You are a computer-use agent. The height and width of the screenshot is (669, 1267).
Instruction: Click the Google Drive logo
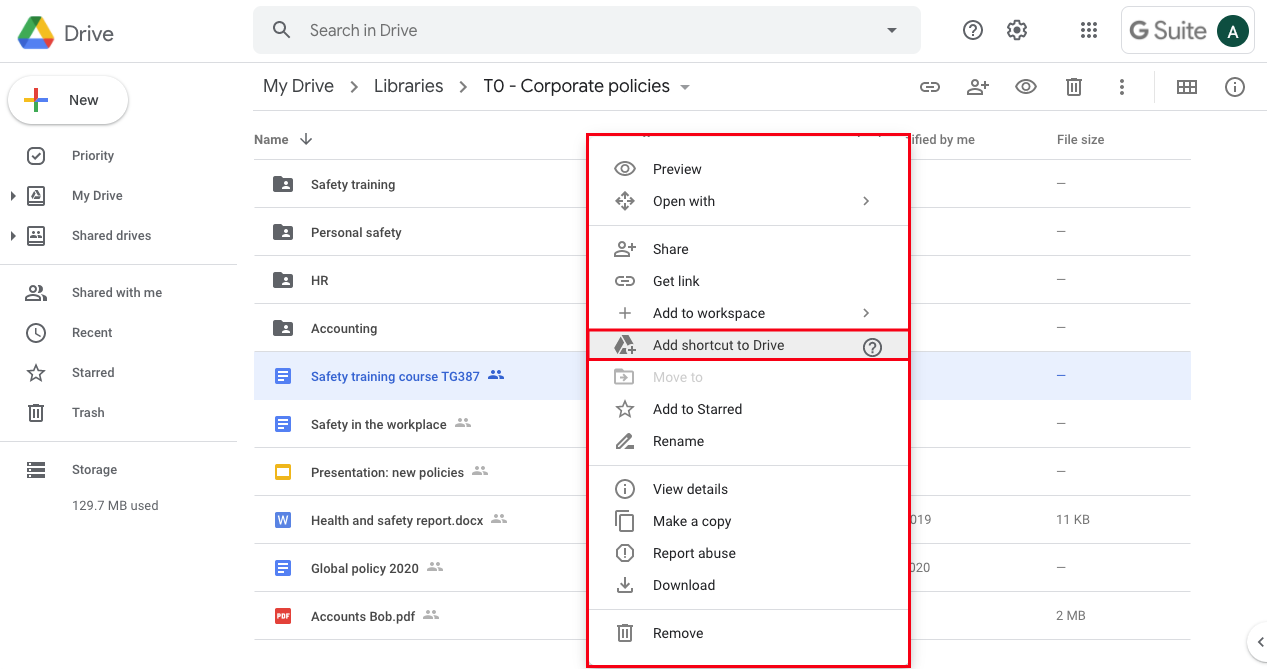coord(36,33)
